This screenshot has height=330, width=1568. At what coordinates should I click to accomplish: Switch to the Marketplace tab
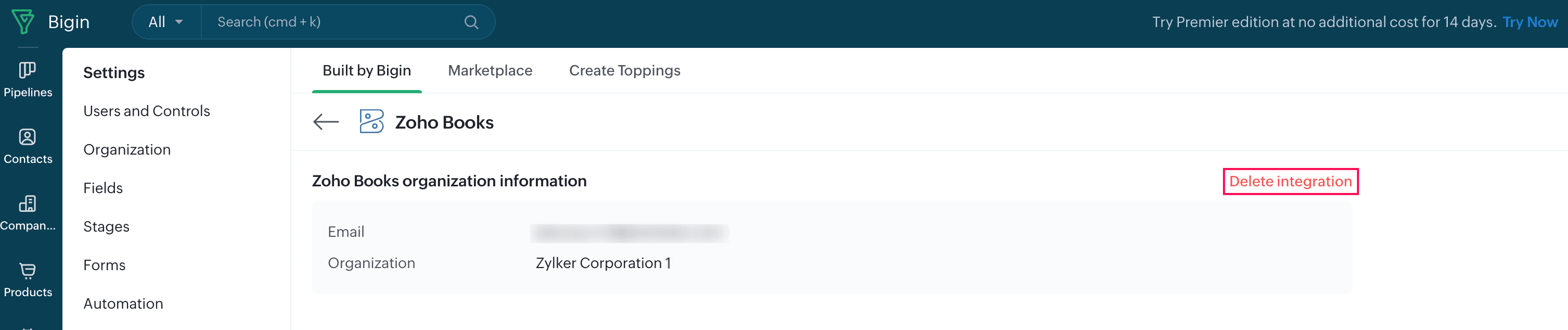[490, 70]
